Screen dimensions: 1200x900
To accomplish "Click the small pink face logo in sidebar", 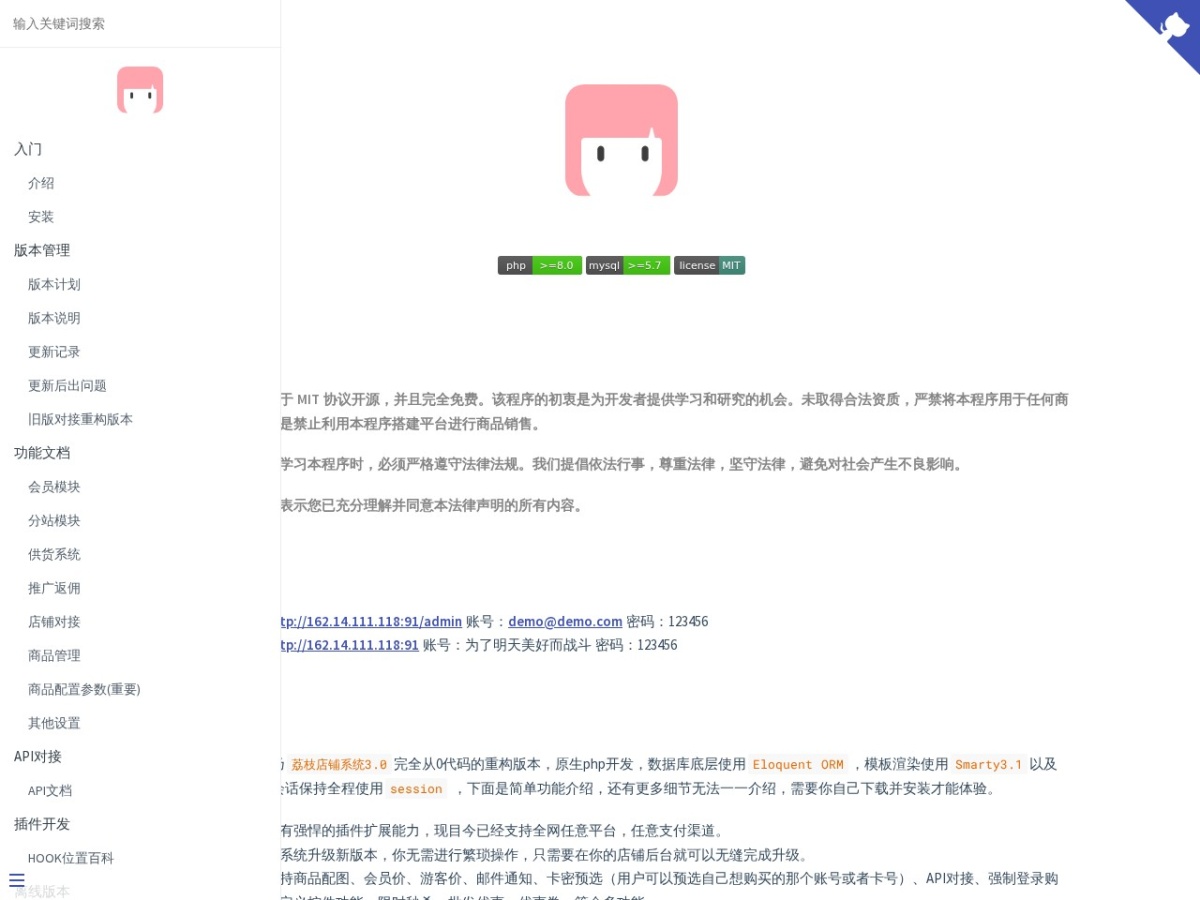I will tap(140, 90).
